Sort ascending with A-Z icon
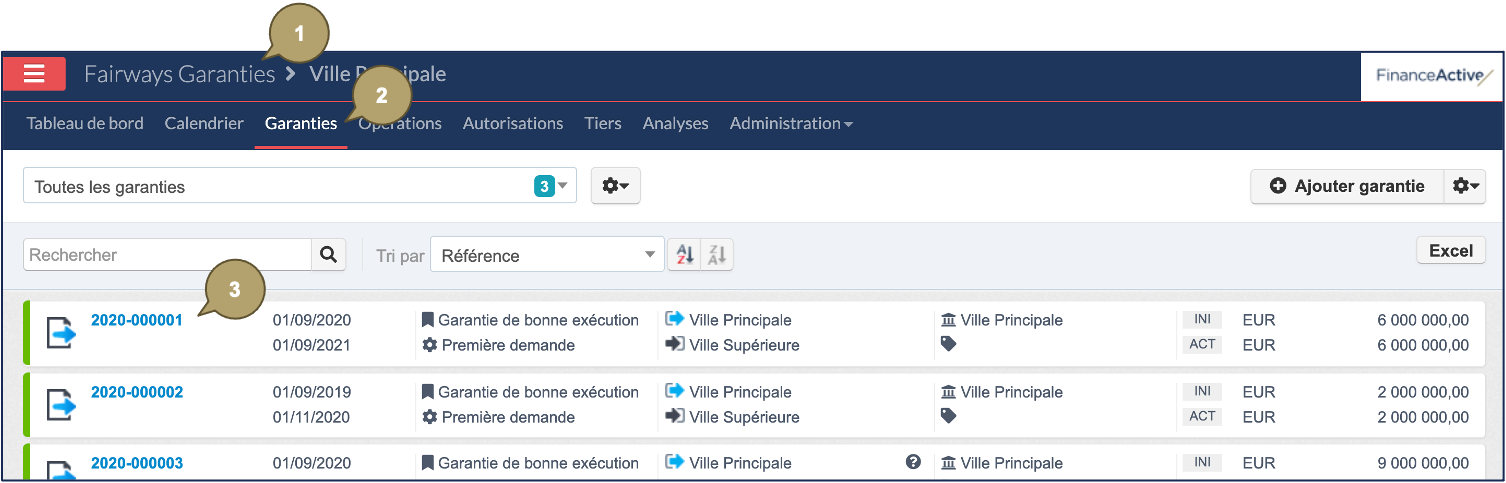Image resolution: width=1506 pixels, height=483 pixels. pyautogui.click(x=684, y=255)
